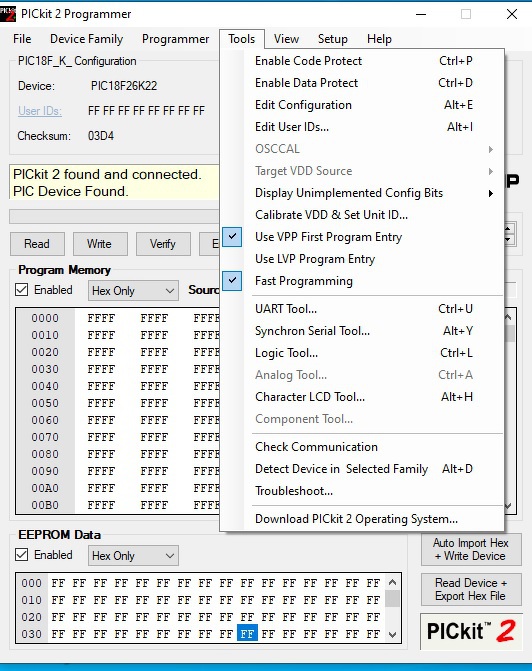Image resolution: width=532 pixels, height=671 pixels.
Task: Open EEPROM Data Hex Only dropdown
Action: click(133, 555)
